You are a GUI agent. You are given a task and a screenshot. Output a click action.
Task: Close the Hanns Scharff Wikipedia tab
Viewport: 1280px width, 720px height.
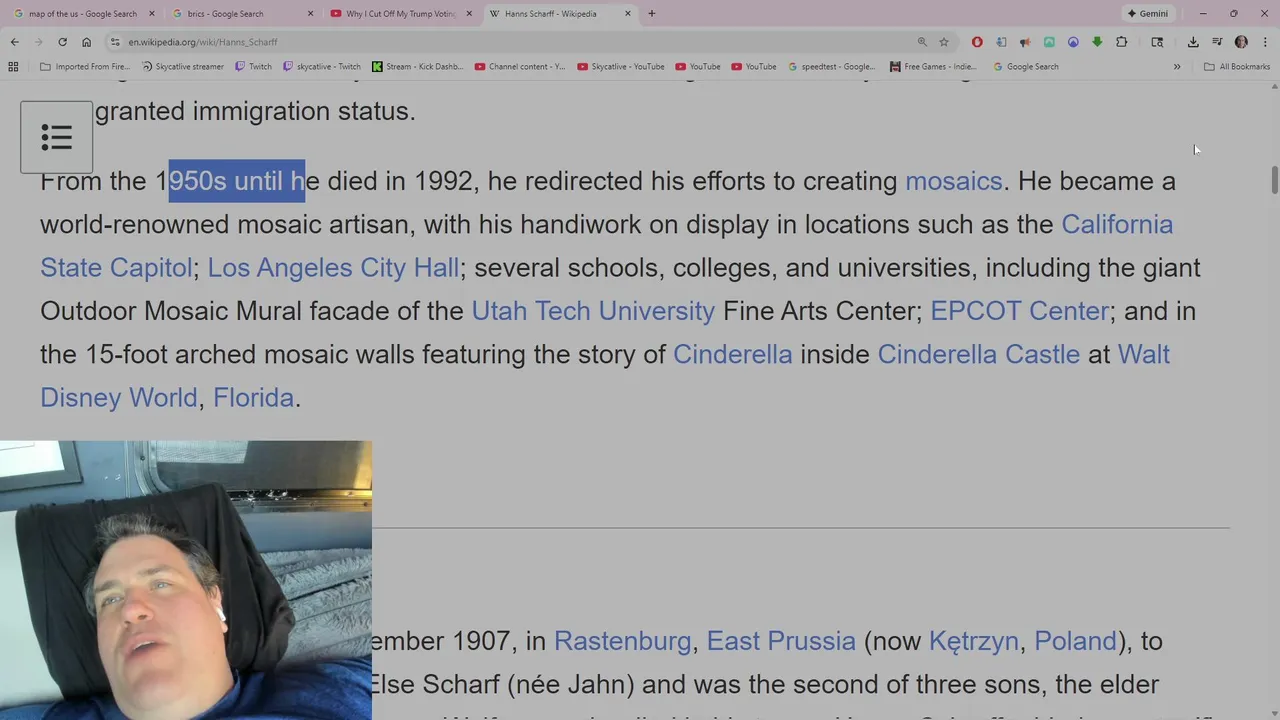pyautogui.click(x=627, y=14)
